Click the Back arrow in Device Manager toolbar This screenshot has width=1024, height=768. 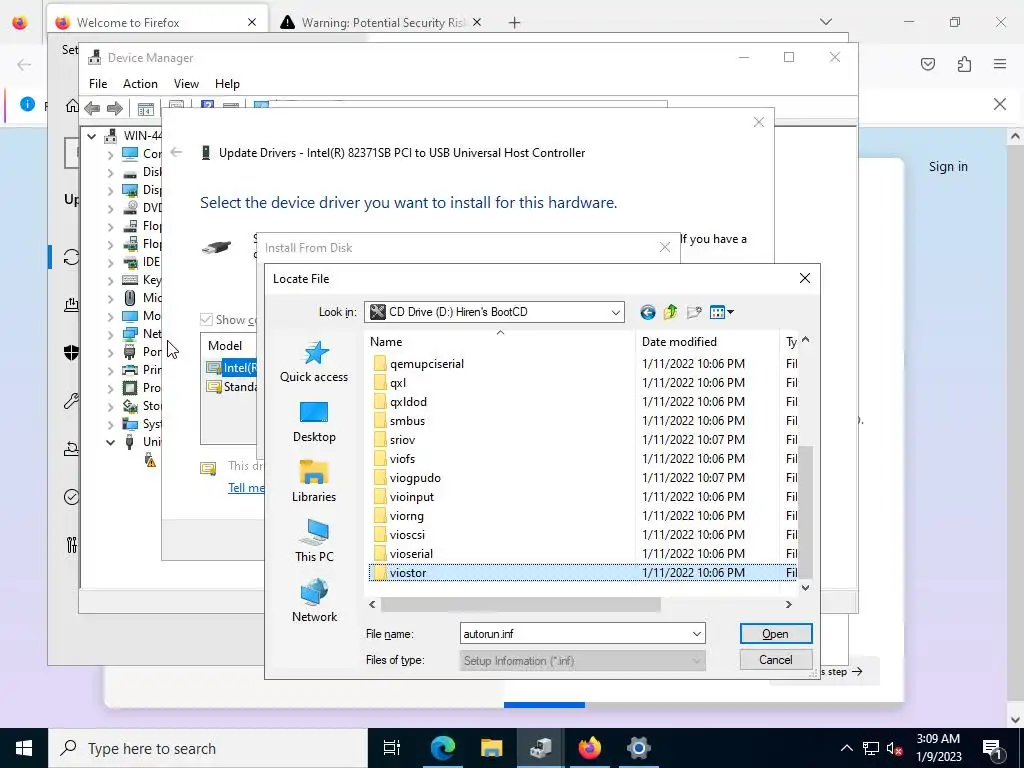click(92, 108)
